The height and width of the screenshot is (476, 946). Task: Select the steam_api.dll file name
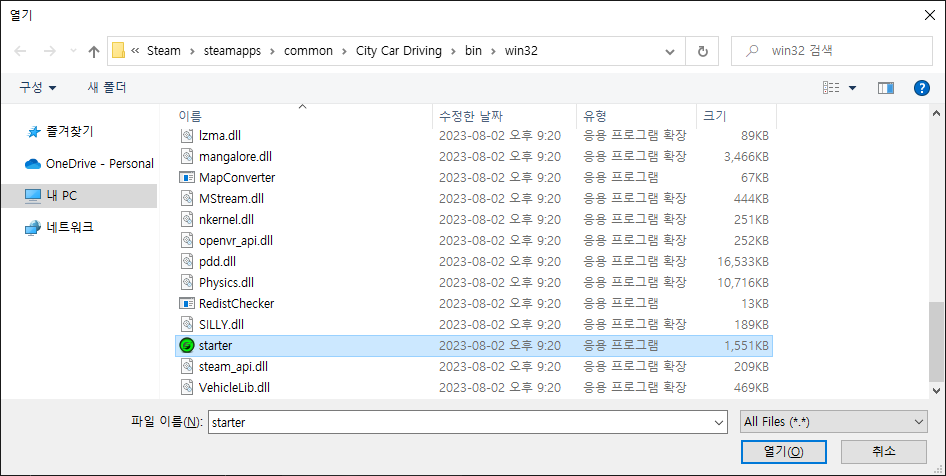[x=233, y=366]
